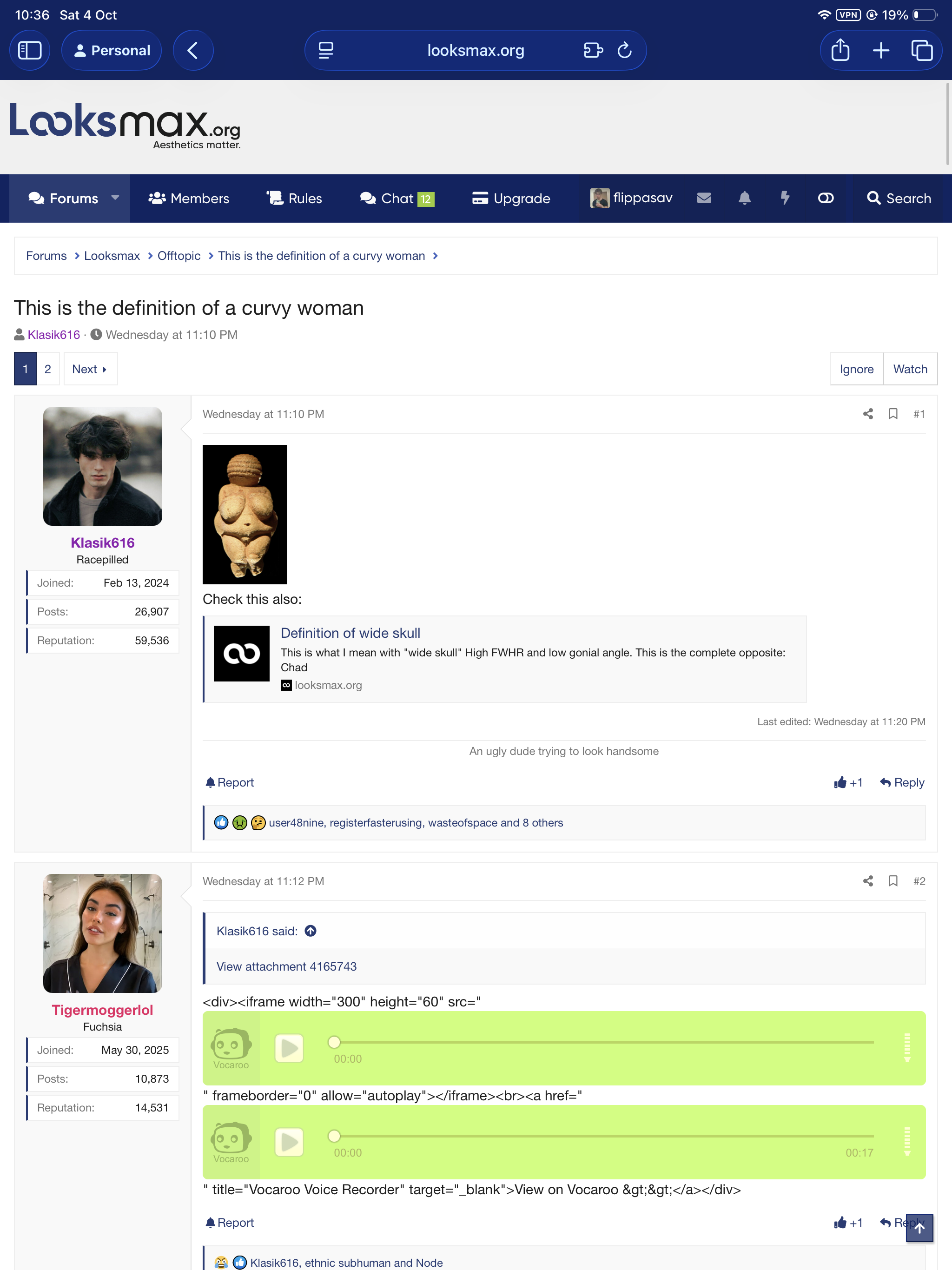Open the Personal profile selector
This screenshot has width=952, height=1270.
pos(112,51)
